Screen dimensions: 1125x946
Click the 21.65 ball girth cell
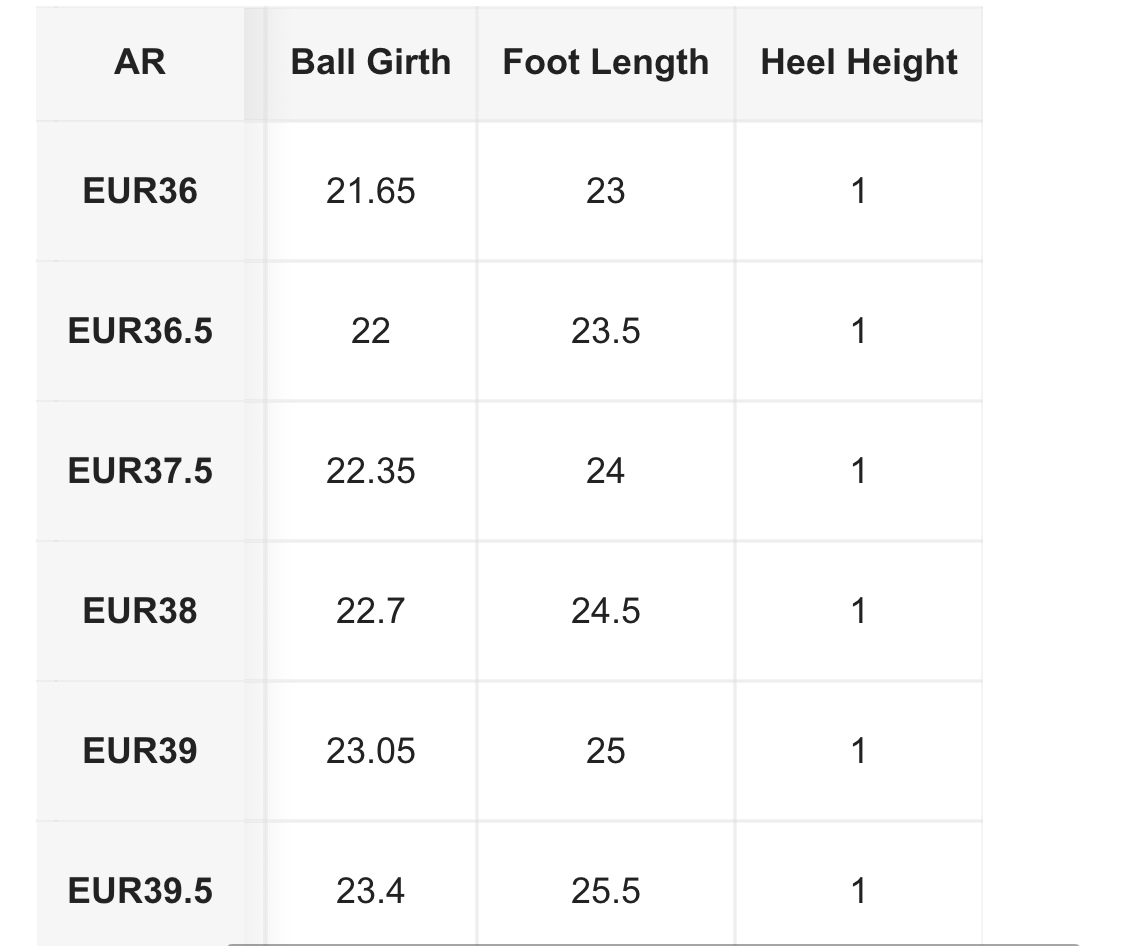370,191
